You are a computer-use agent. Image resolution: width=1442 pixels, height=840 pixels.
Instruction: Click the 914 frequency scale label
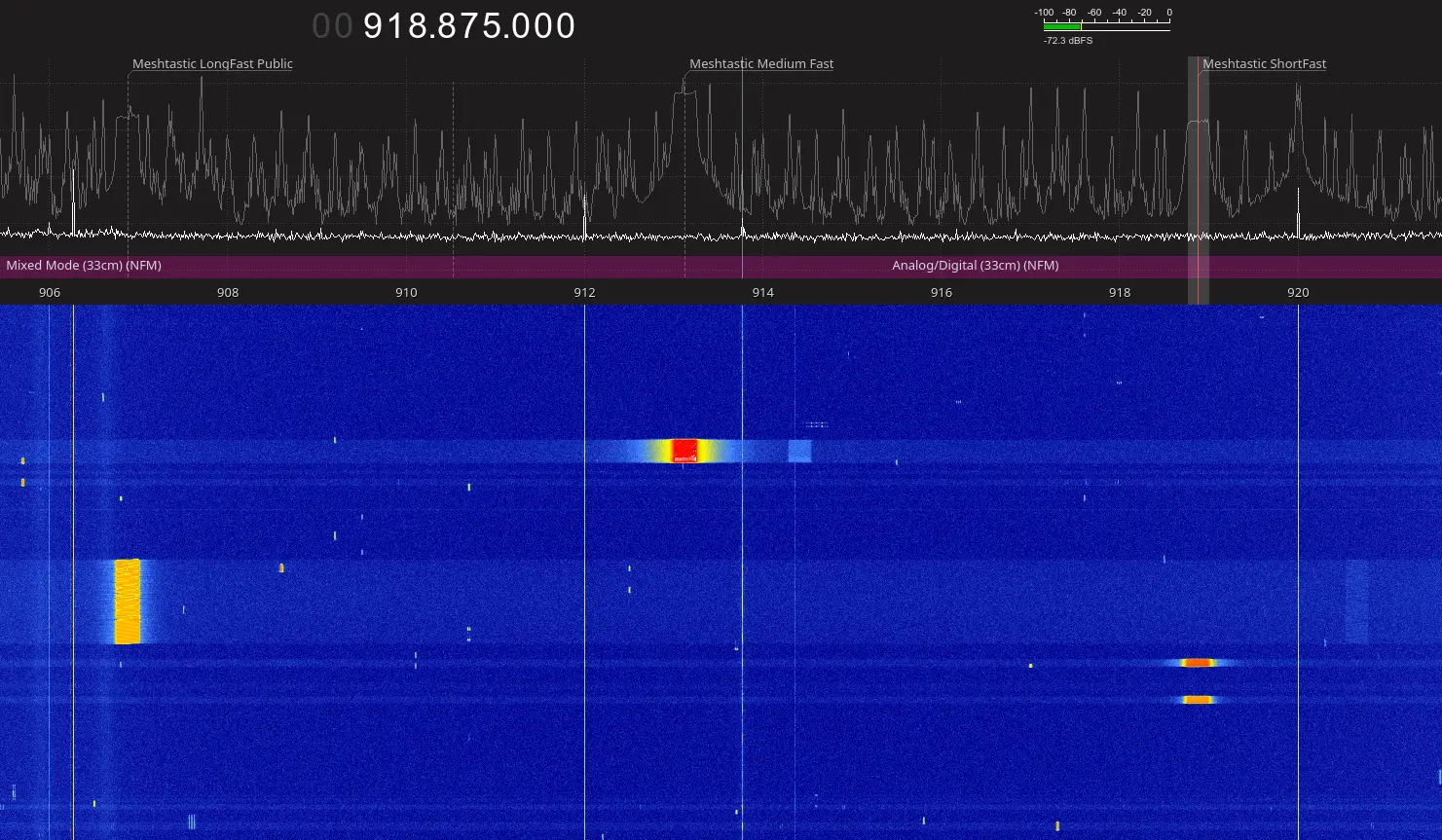[762, 293]
